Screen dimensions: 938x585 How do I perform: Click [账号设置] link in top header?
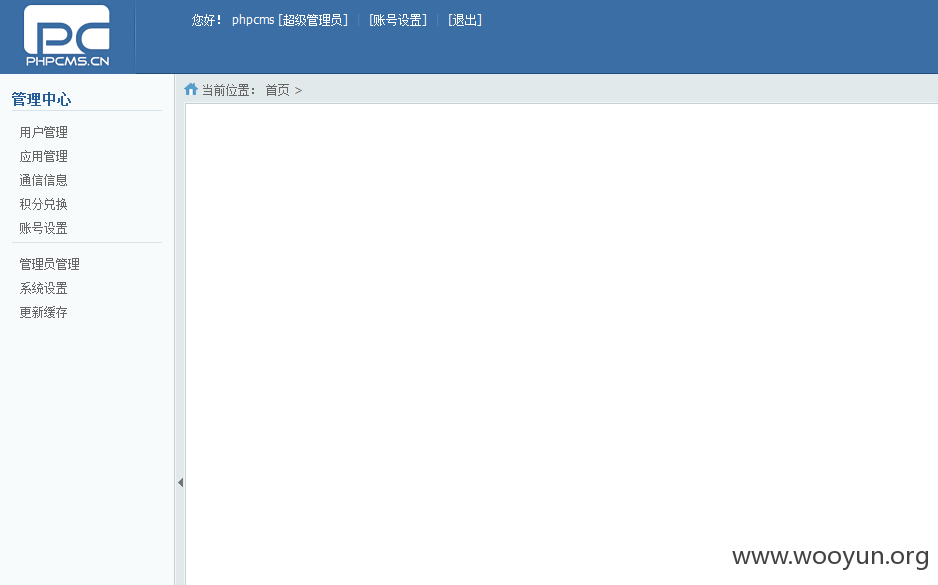pyautogui.click(x=398, y=20)
